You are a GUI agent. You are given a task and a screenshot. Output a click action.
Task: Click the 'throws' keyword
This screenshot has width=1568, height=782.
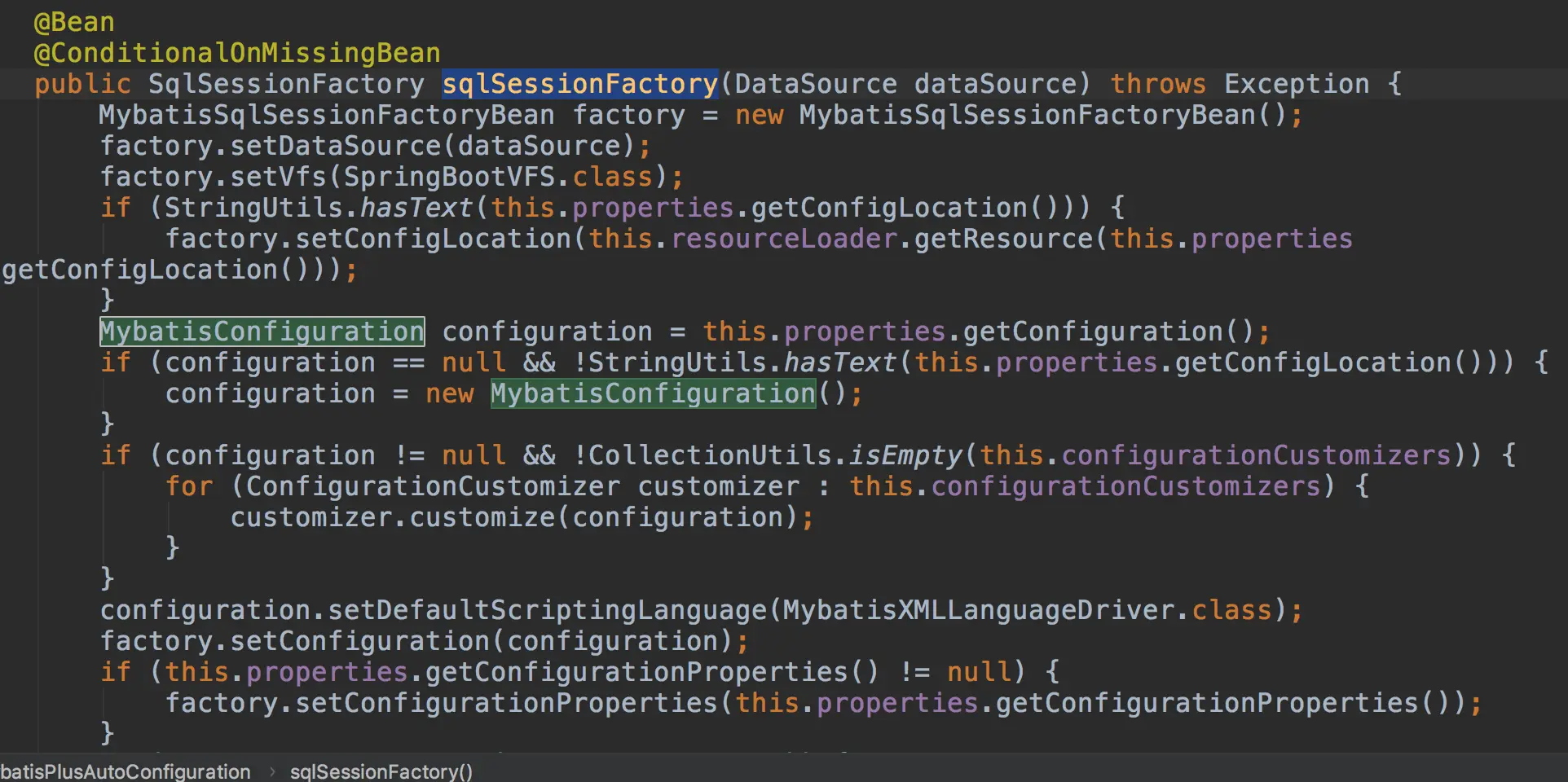(x=1158, y=84)
